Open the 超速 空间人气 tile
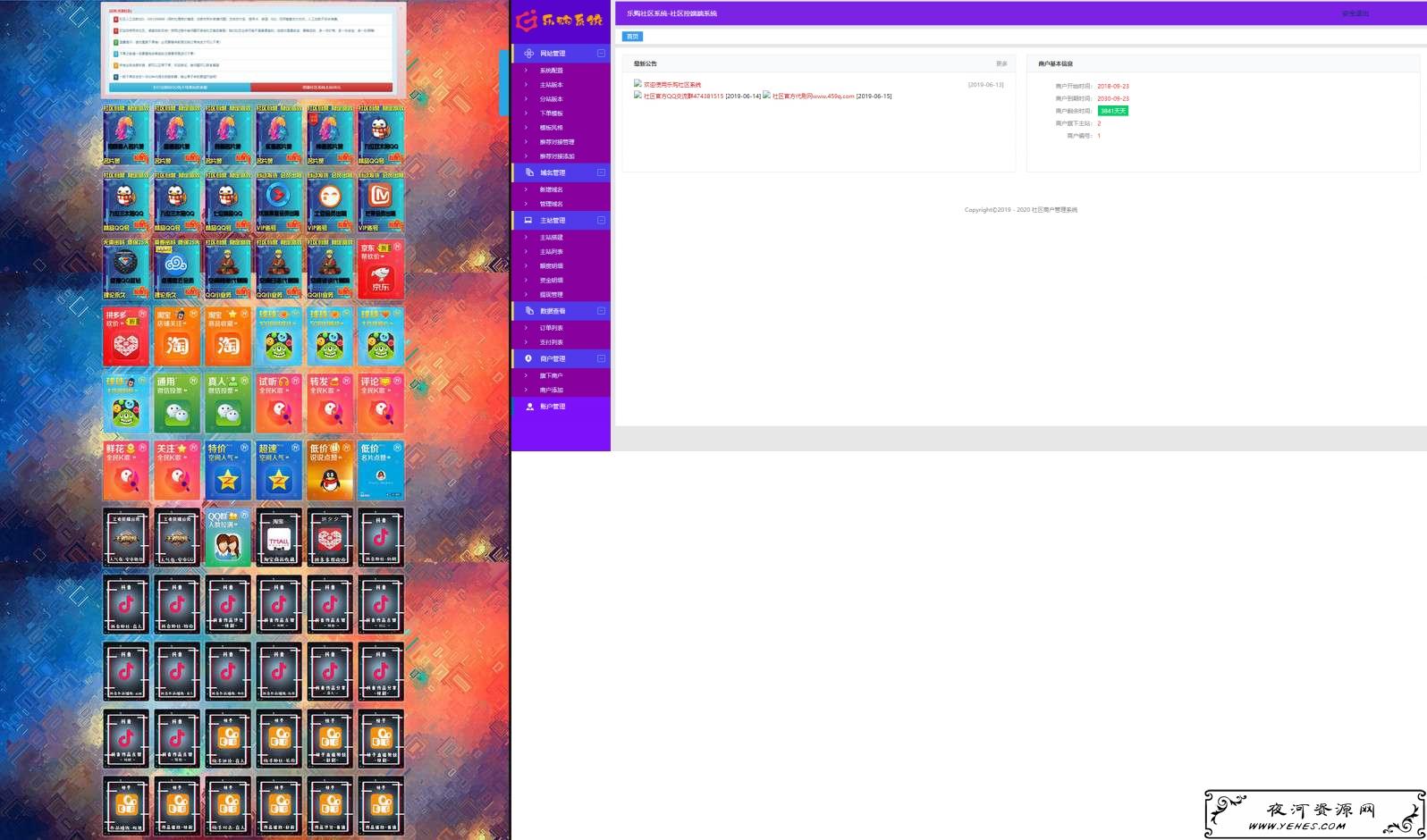 [279, 471]
